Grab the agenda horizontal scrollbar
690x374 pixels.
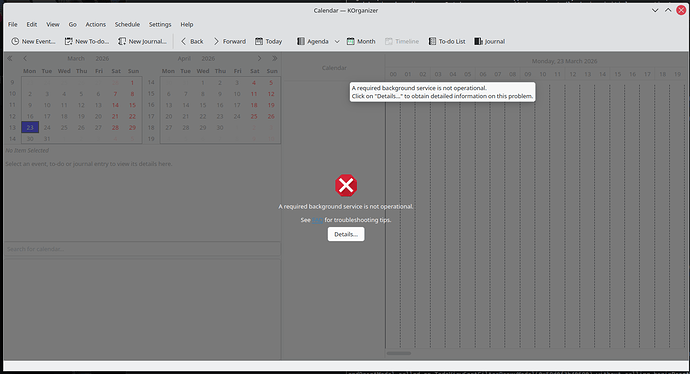399,353
